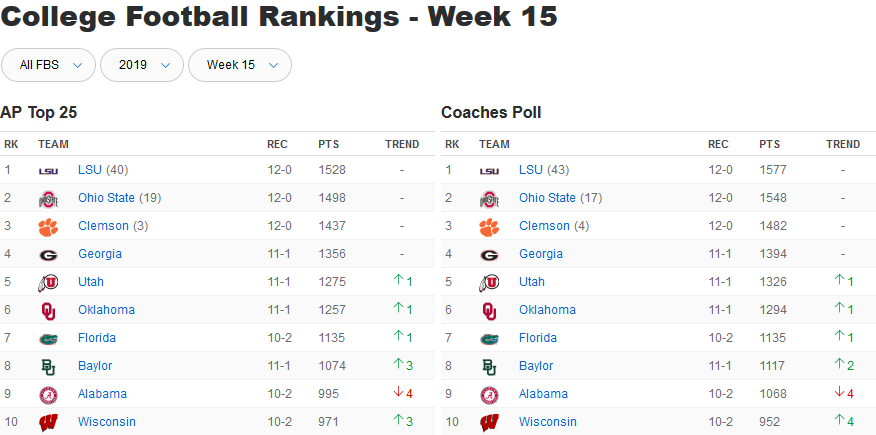Click the Clemson paw logo in AP Top 25
Viewport: 876px width, 435px height.
pos(48,226)
